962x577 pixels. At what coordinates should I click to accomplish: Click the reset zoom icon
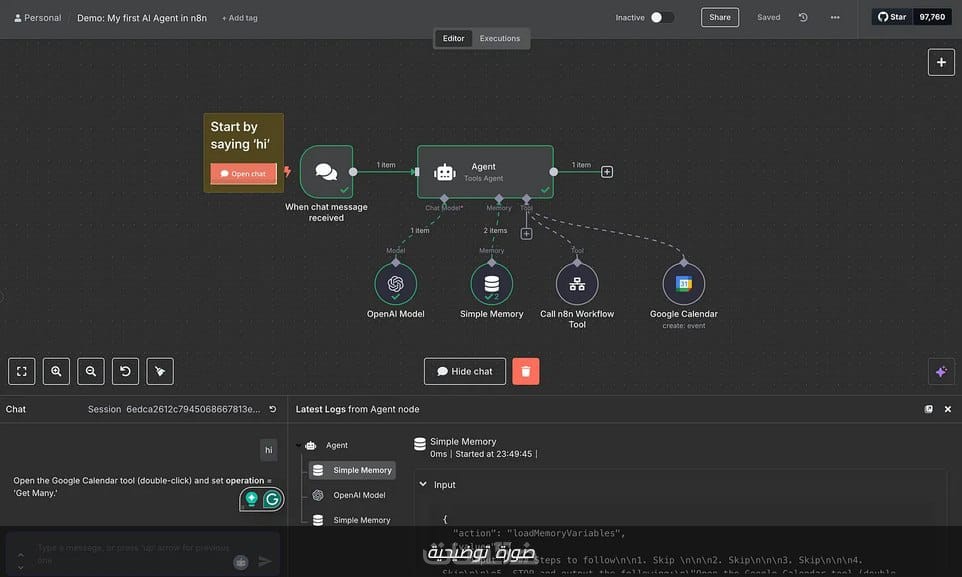point(125,371)
